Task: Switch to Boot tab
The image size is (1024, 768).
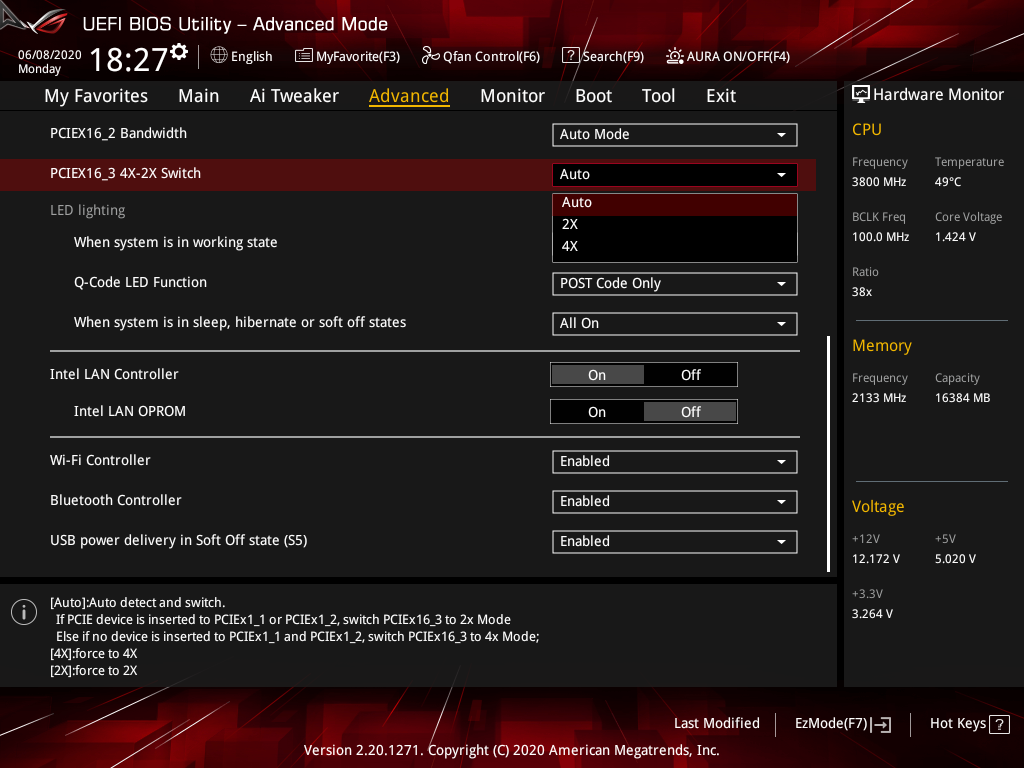Action: click(593, 96)
